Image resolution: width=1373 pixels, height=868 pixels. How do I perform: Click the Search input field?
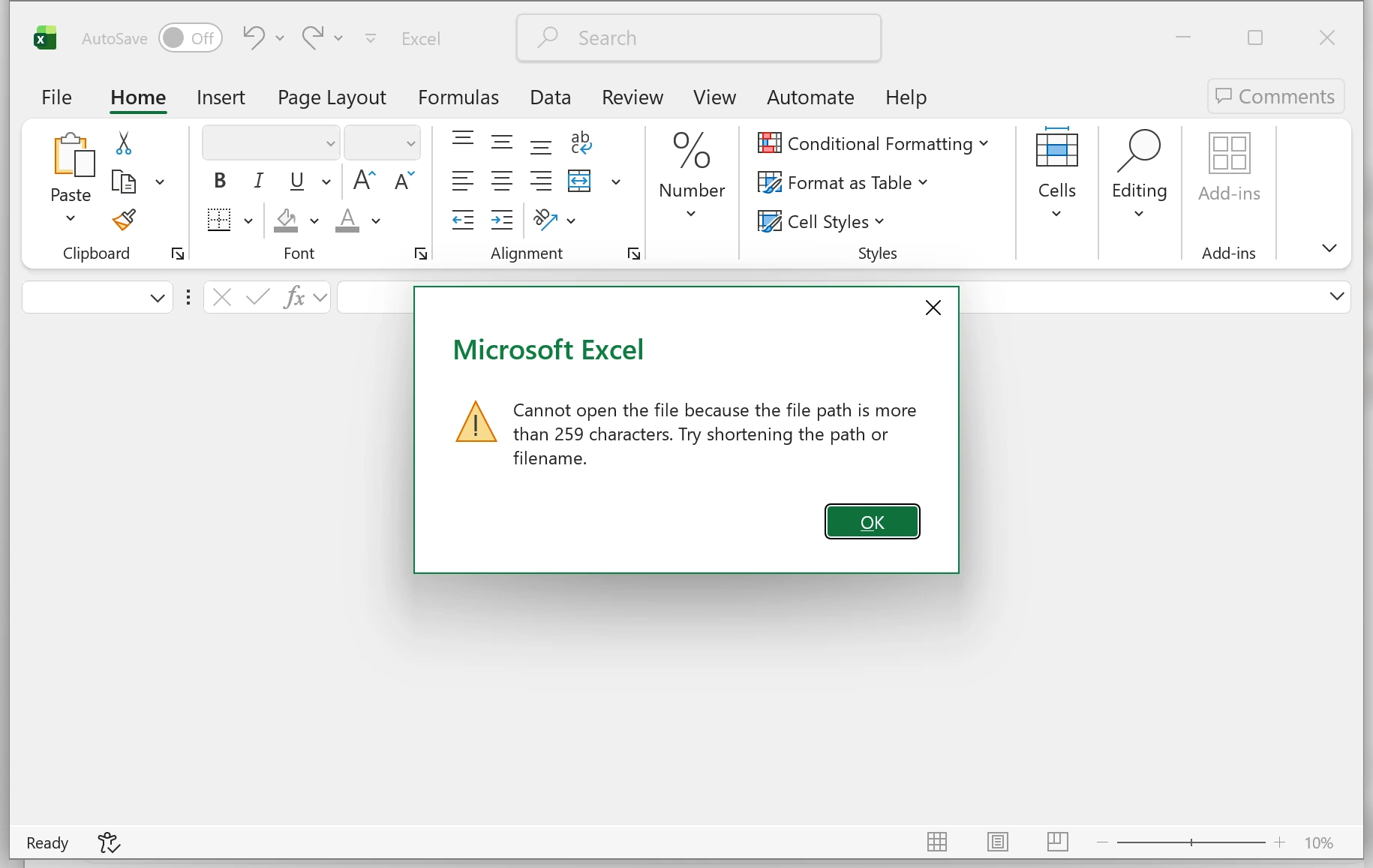coord(699,38)
